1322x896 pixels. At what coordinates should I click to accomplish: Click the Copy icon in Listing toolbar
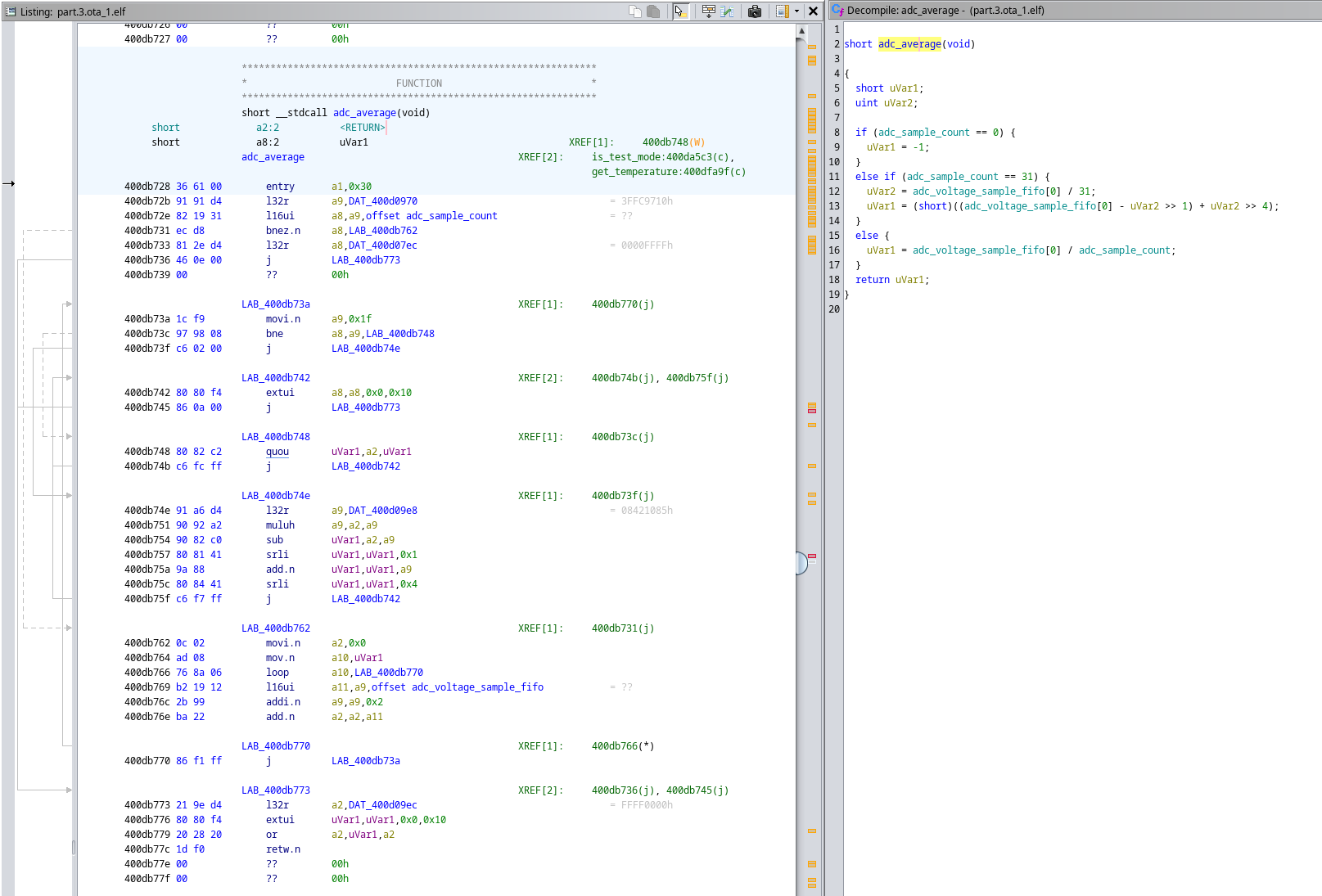point(635,11)
